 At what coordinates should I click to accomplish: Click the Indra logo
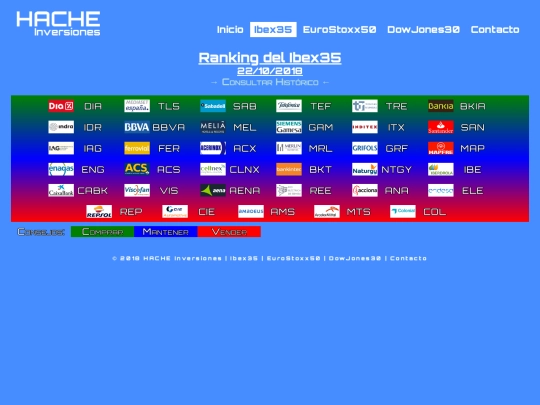(x=61, y=127)
